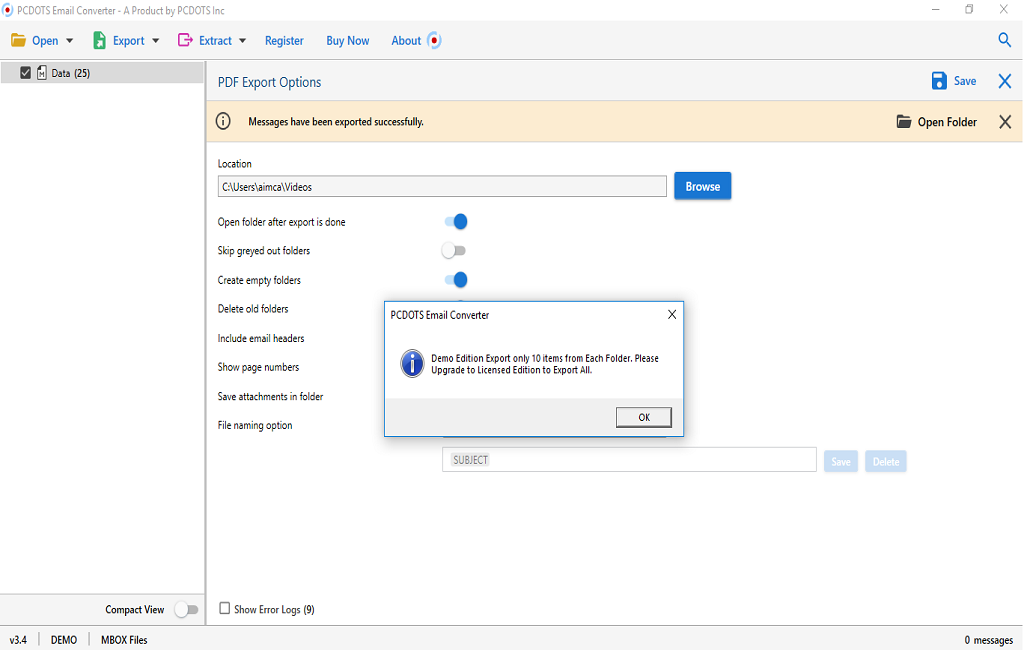Viewport: 1024px width, 650px height.
Task: Dismiss the export success notification
Action: coord(1005,122)
